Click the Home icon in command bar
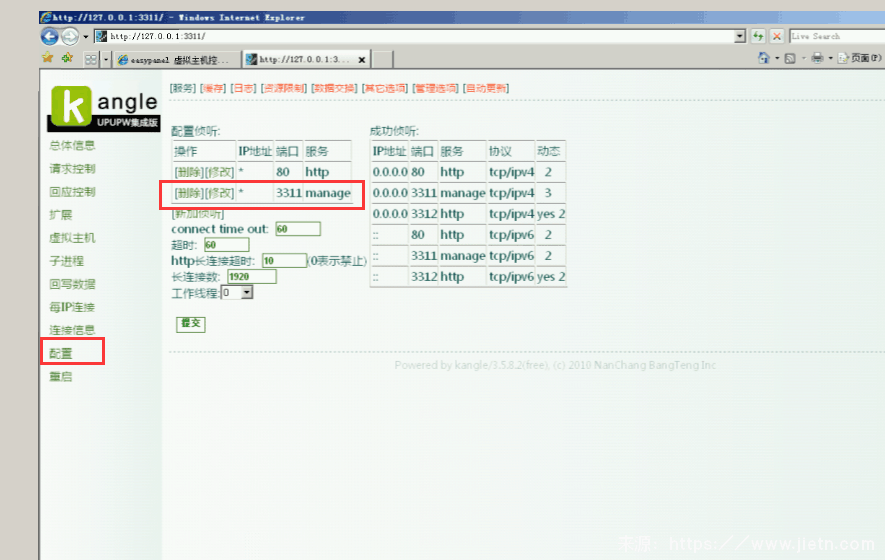The width and height of the screenshot is (885, 560). tap(764, 58)
